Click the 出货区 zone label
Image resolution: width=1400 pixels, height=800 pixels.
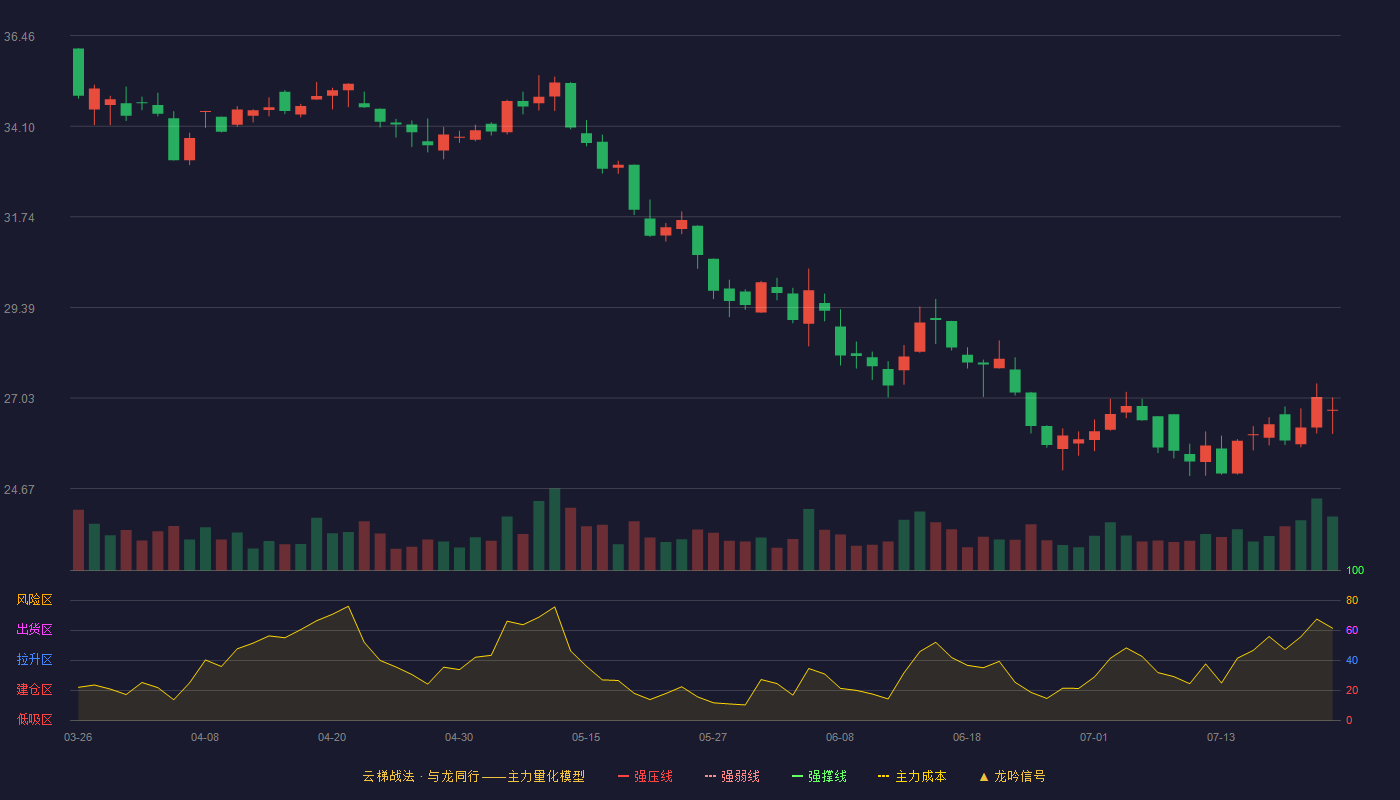tap(34, 630)
